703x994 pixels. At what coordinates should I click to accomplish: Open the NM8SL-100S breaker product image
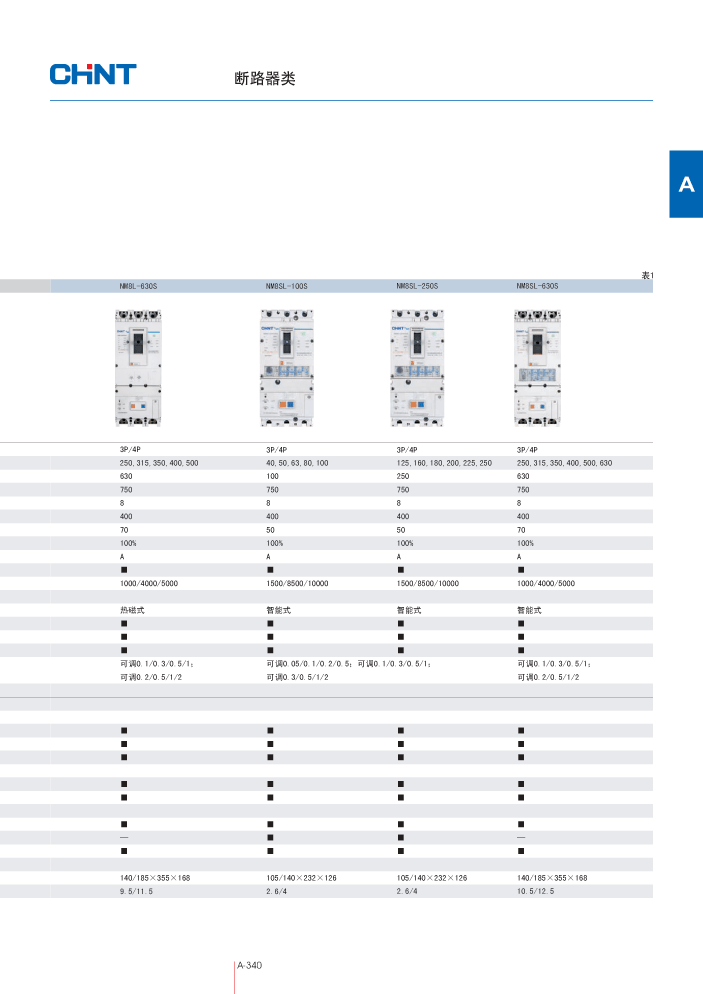pos(286,368)
